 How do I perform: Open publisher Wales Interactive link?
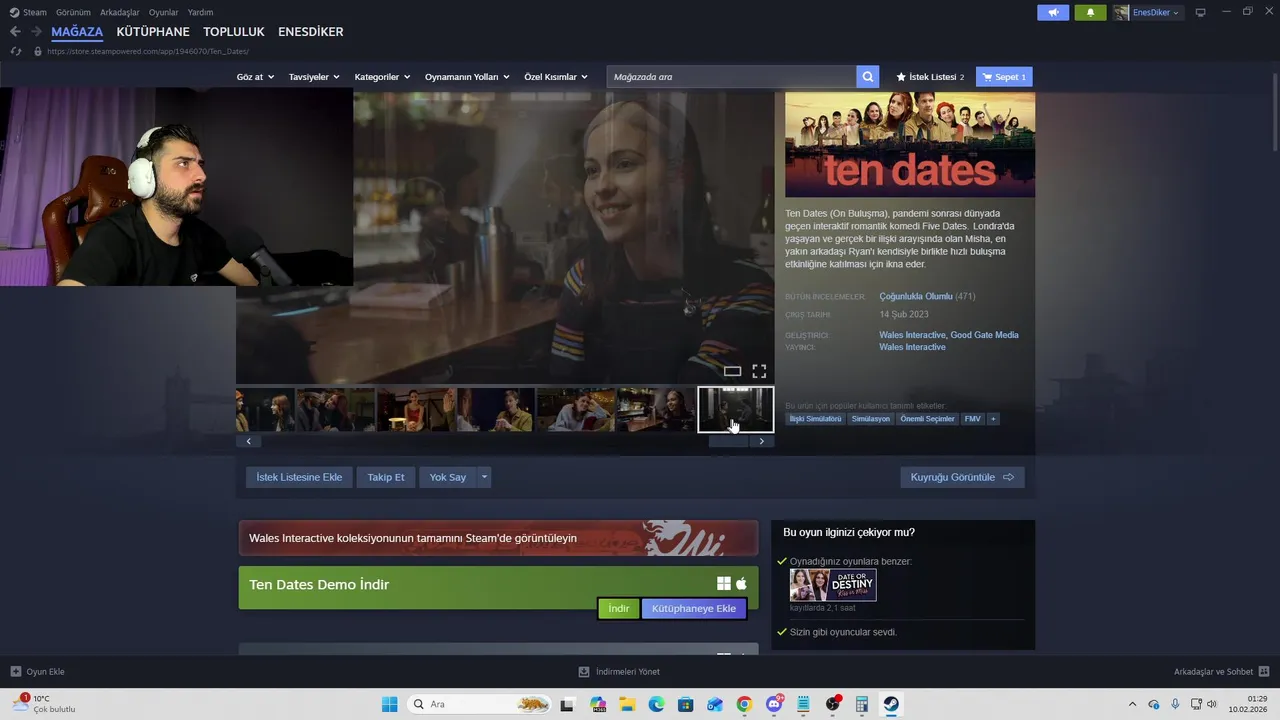912,347
